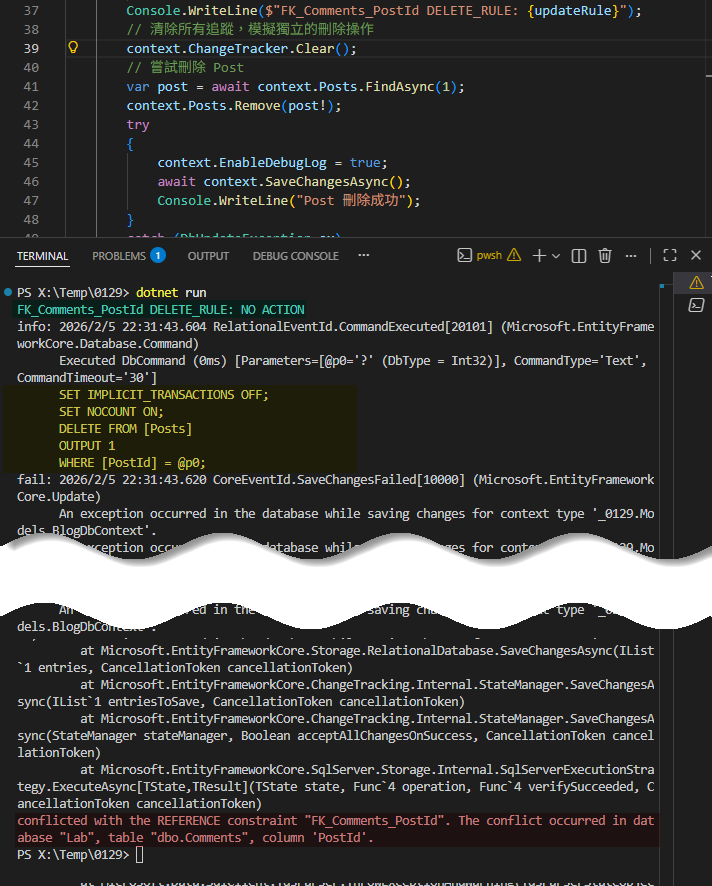
Task: Select the TERMINAL tab
Action: (x=43, y=256)
